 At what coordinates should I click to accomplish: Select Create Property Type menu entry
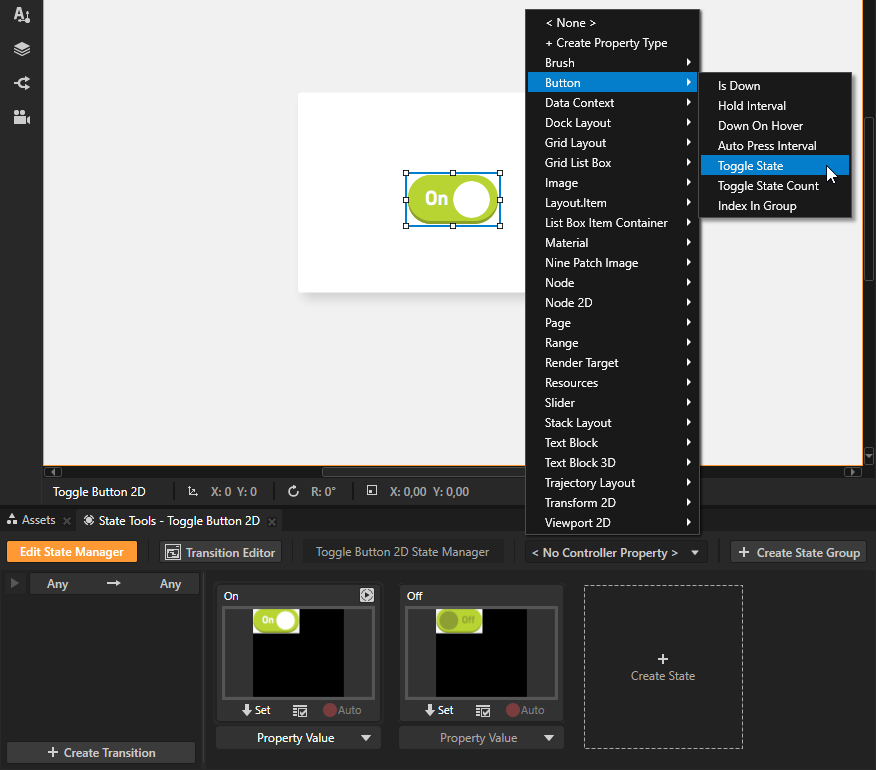click(x=606, y=43)
